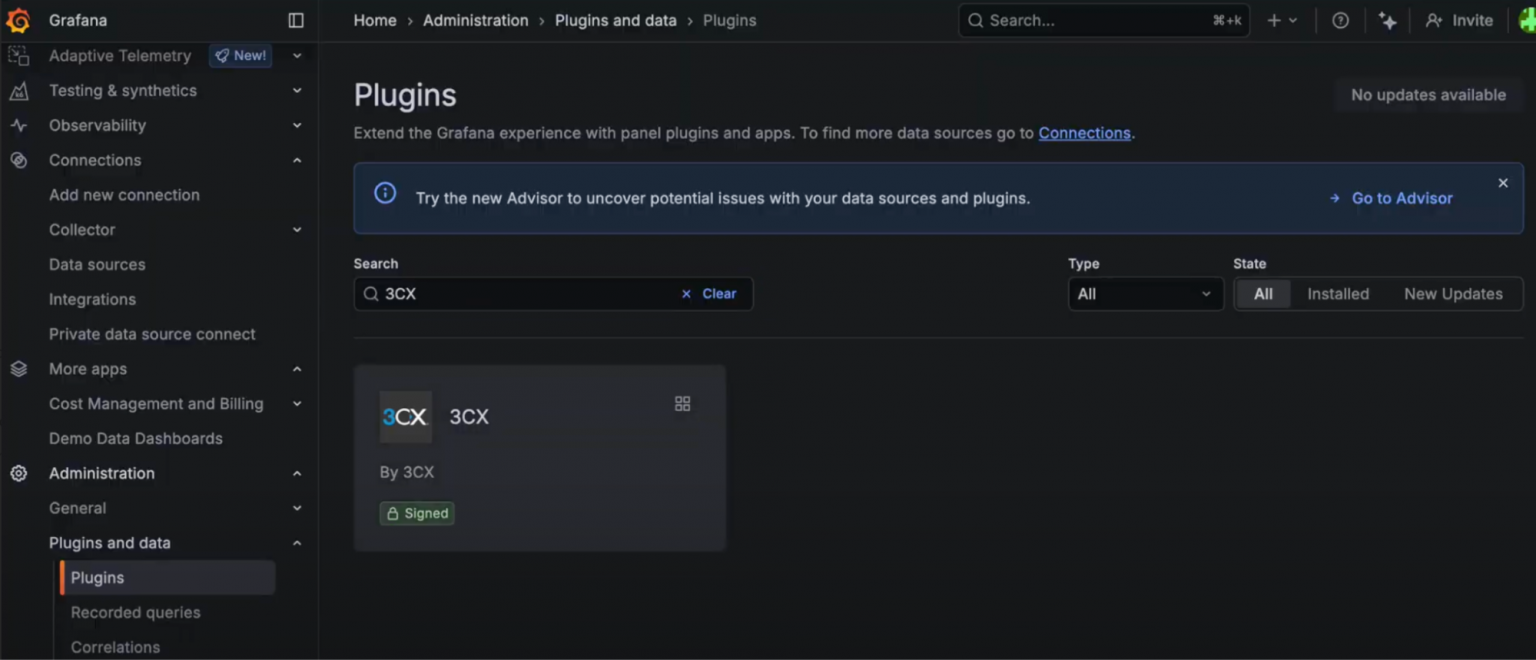The width and height of the screenshot is (1536, 660).
Task: Select the All state filter
Action: pyautogui.click(x=1263, y=294)
